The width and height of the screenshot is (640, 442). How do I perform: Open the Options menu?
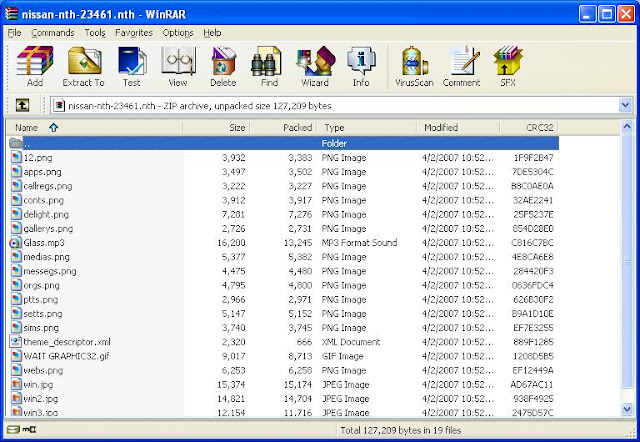coord(178,33)
